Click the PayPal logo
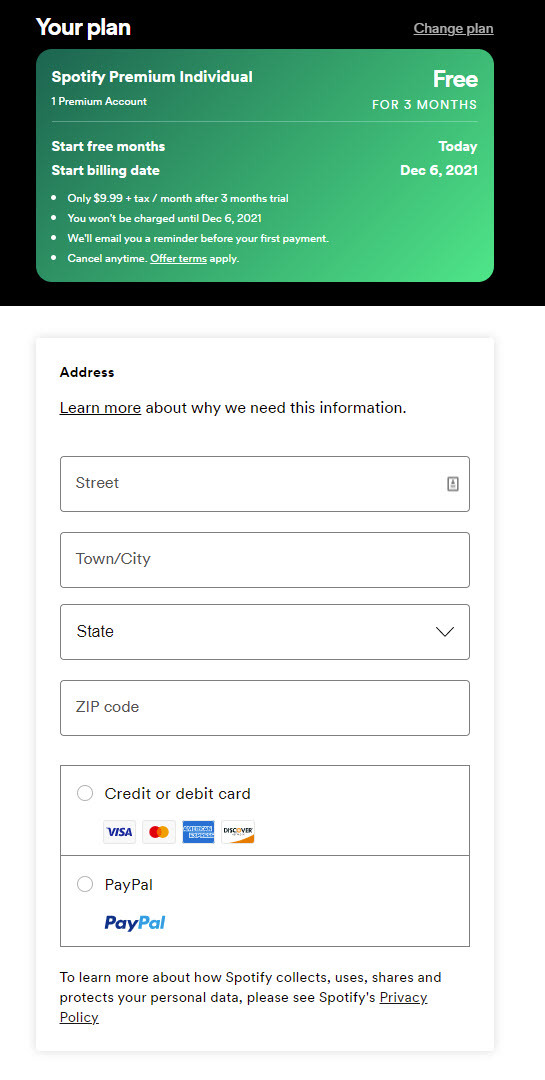 coord(135,922)
